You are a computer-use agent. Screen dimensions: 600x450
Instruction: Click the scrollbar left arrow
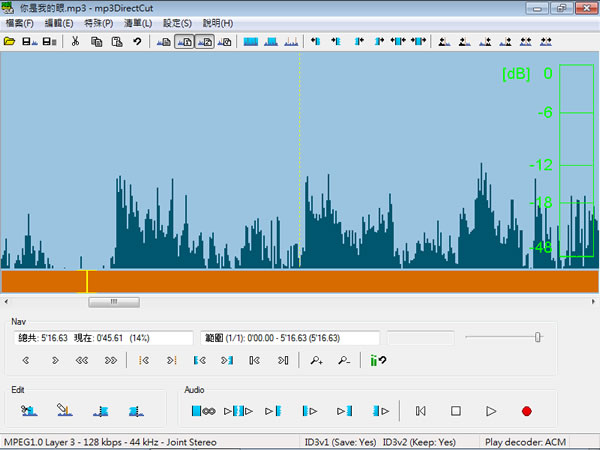6,302
